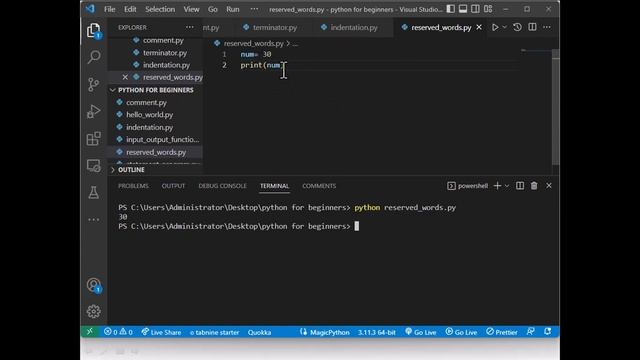Open the Search view

pyautogui.click(x=94, y=57)
